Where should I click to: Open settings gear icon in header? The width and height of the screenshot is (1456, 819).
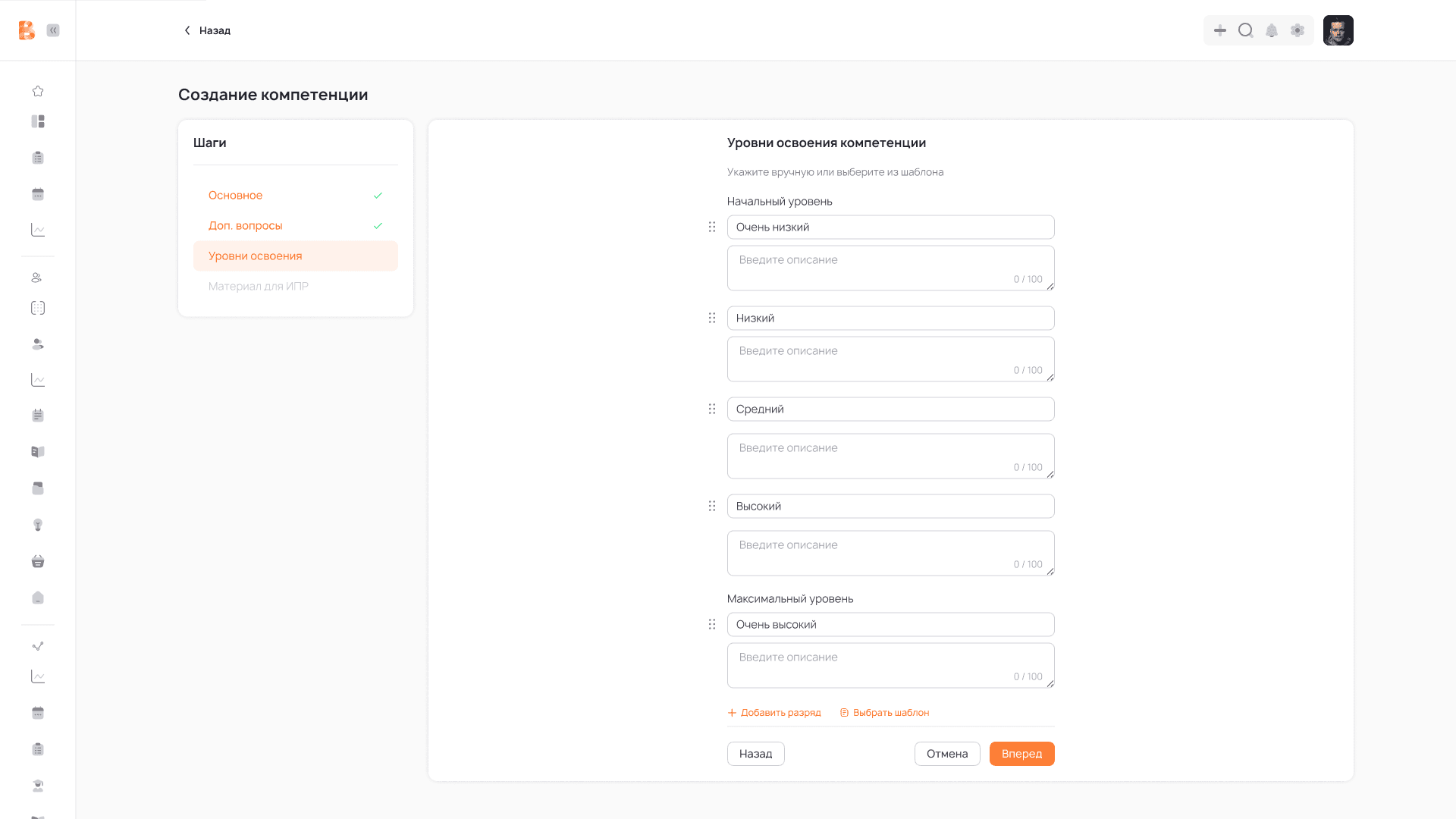point(1298,30)
